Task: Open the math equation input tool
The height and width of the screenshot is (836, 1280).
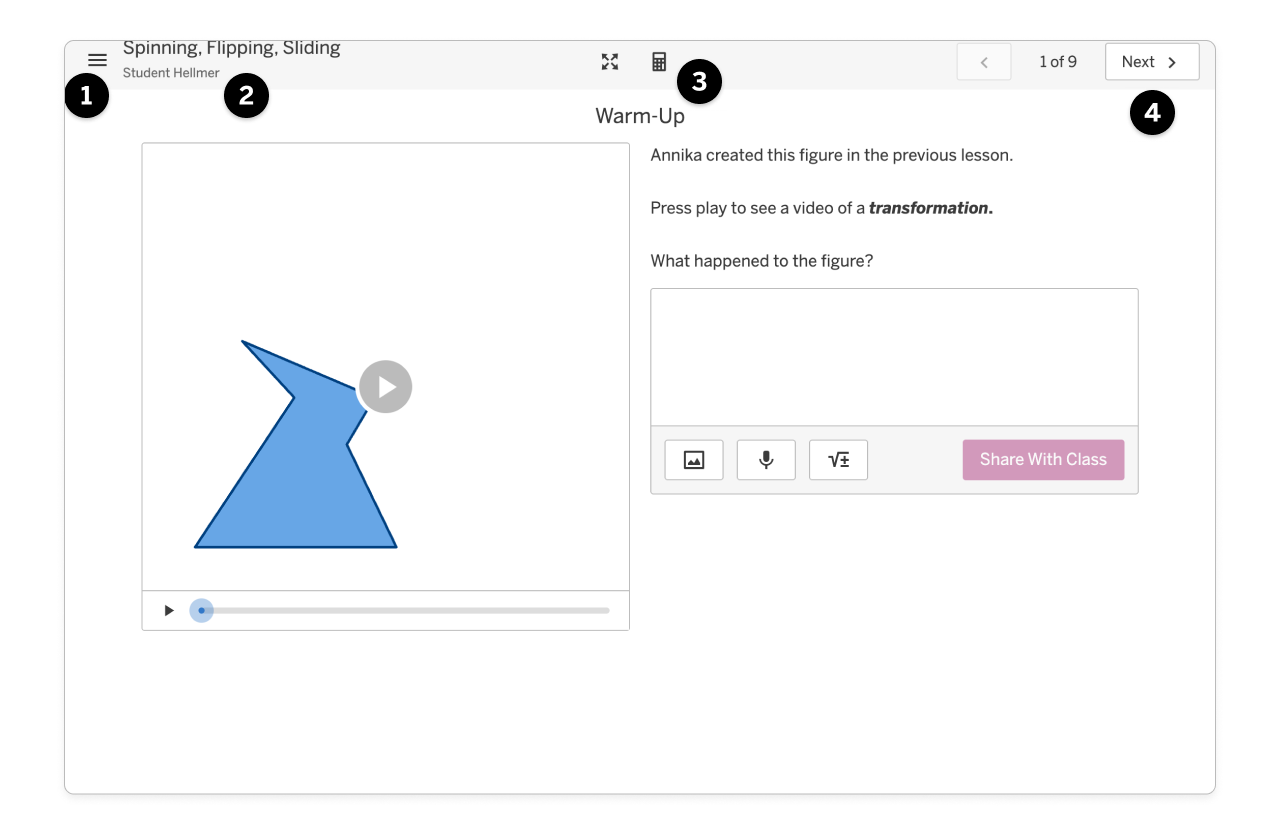Action: pyautogui.click(x=838, y=459)
